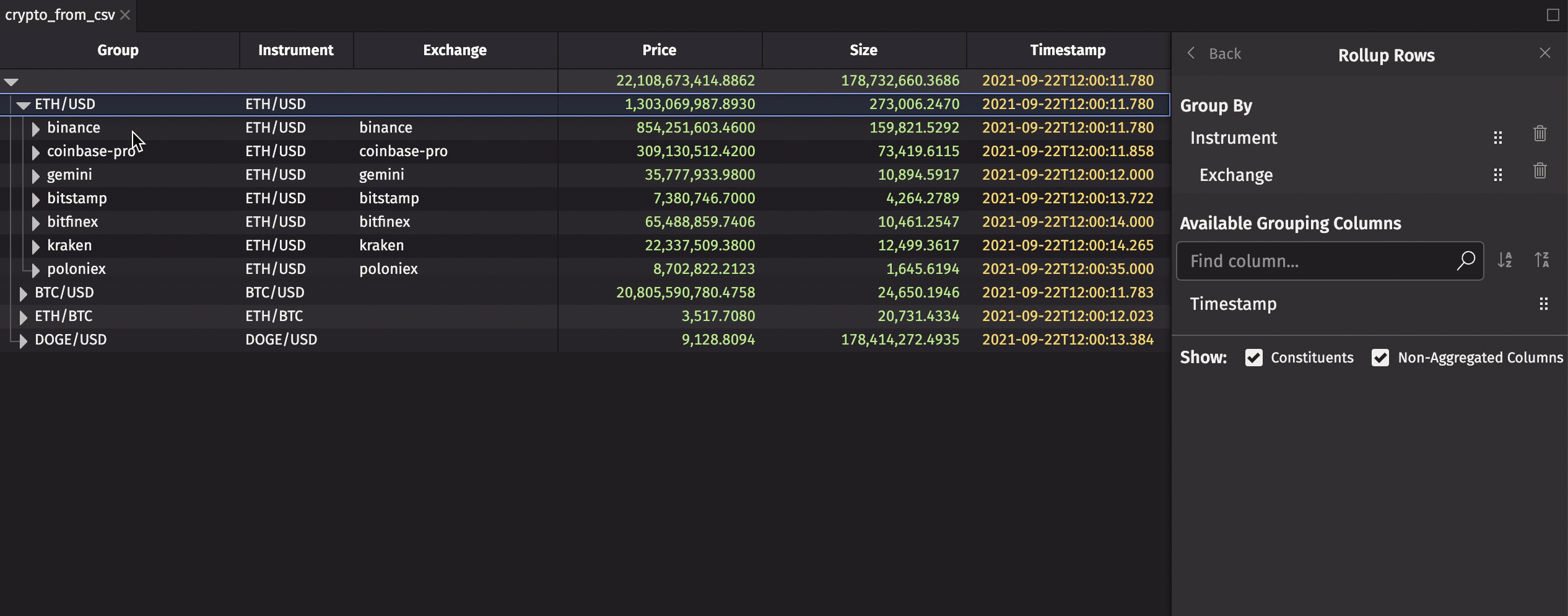Viewport: 1568px width, 616px height.
Task: Close the Rollup Rows panel
Action: click(x=1545, y=53)
